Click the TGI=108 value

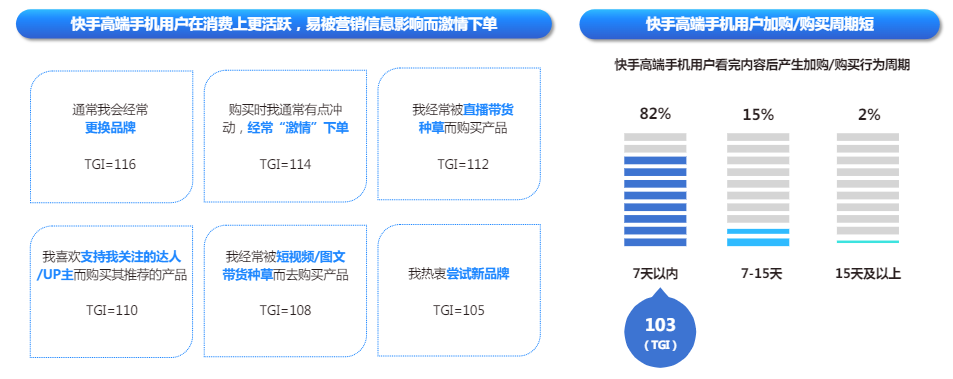point(285,310)
